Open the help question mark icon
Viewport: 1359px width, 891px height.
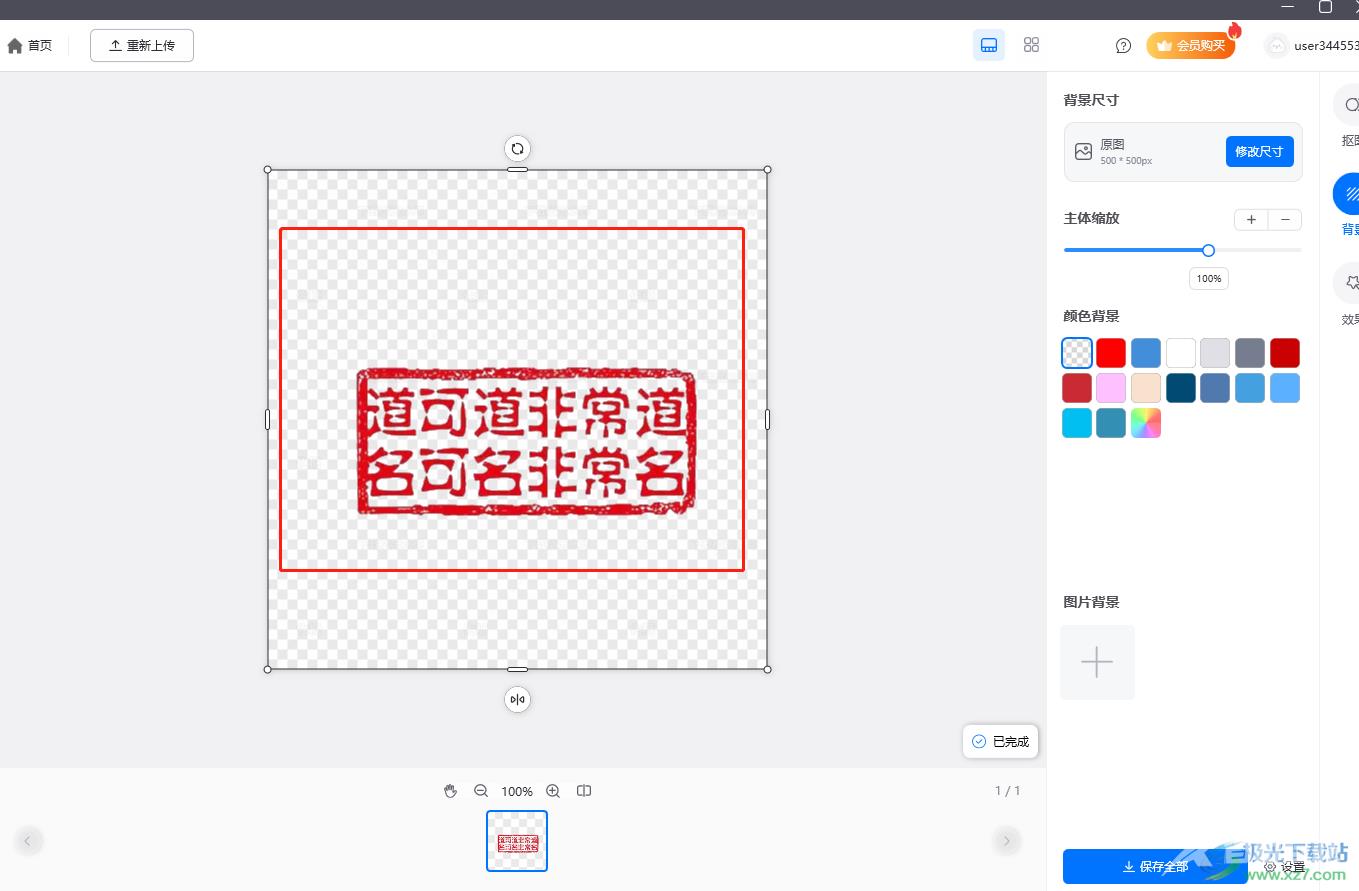(x=1123, y=46)
